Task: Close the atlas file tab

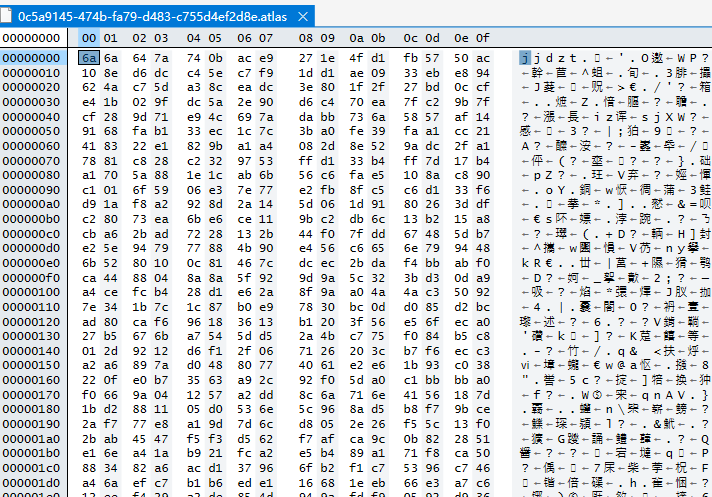Action: (303, 17)
